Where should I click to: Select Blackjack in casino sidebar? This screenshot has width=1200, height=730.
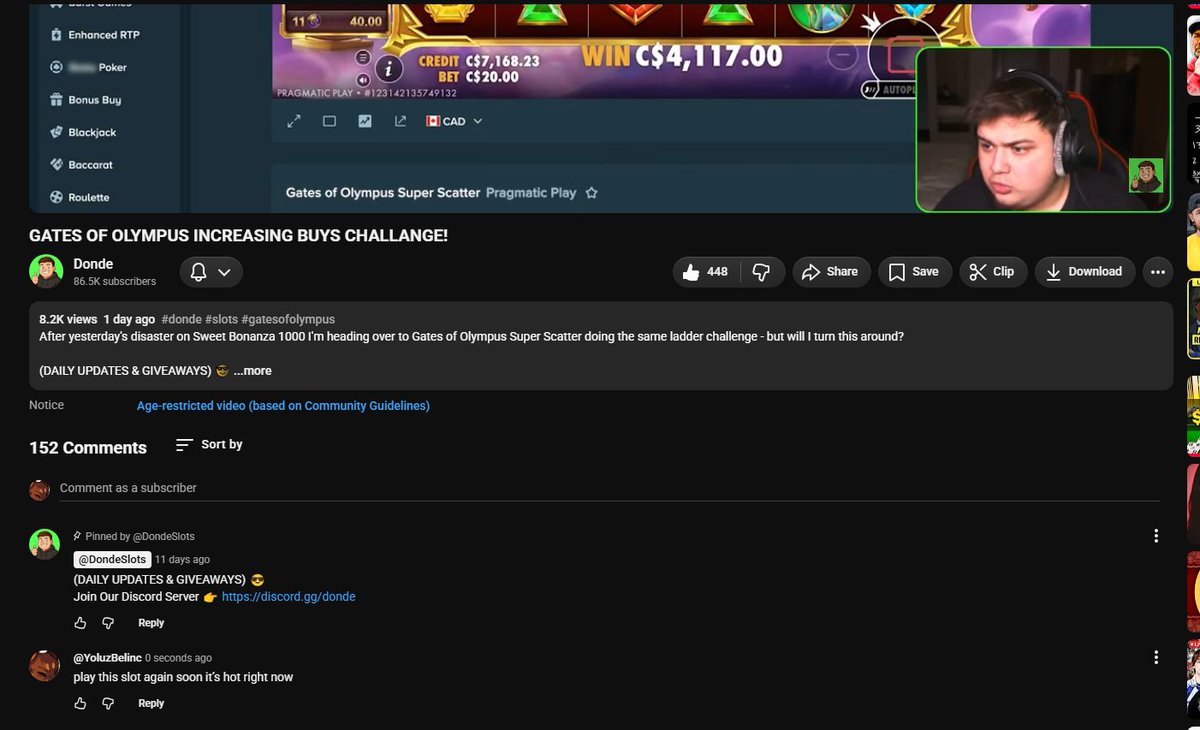pyautogui.click(x=83, y=132)
